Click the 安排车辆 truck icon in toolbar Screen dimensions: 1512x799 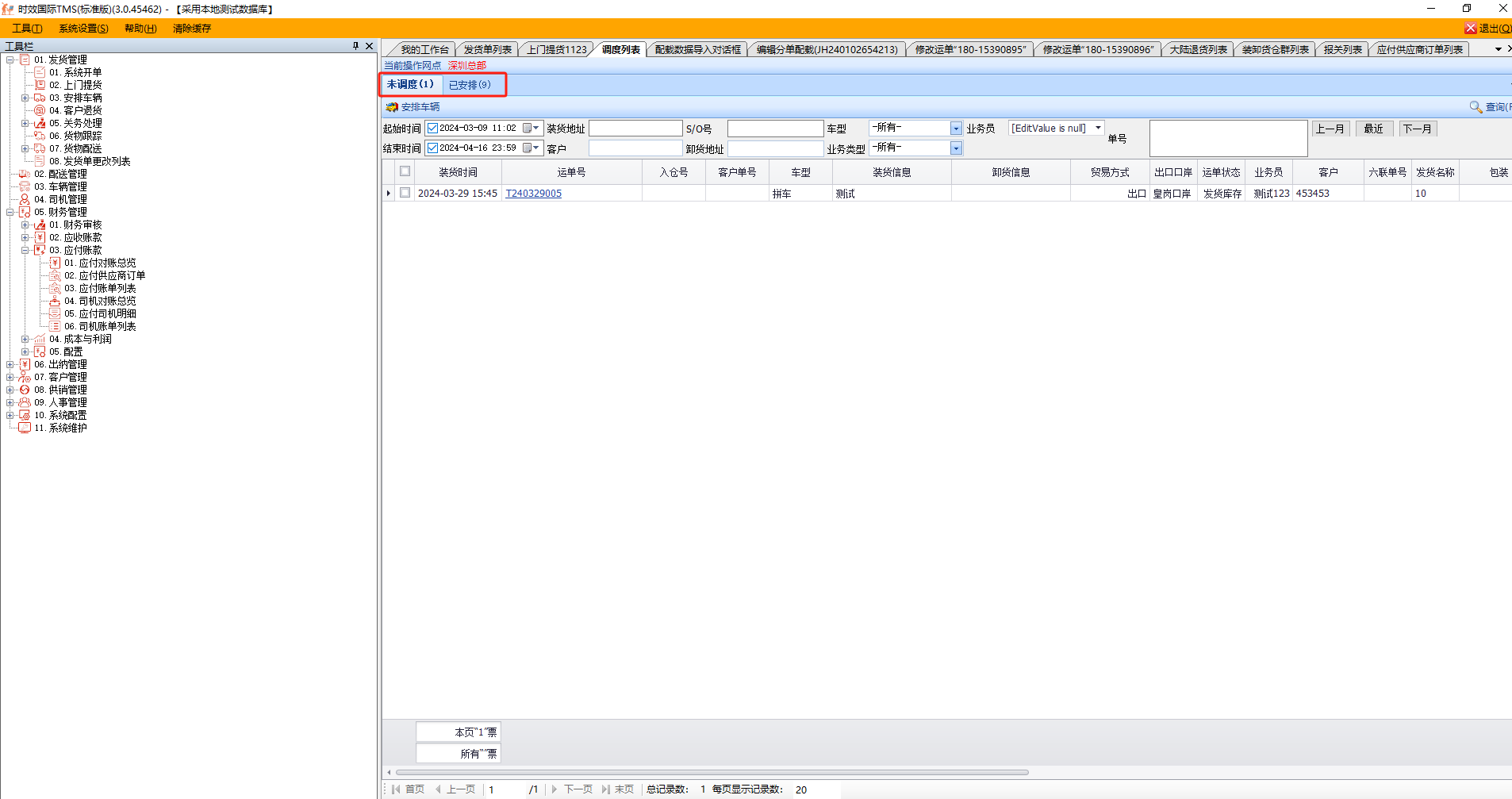click(392, 107)
